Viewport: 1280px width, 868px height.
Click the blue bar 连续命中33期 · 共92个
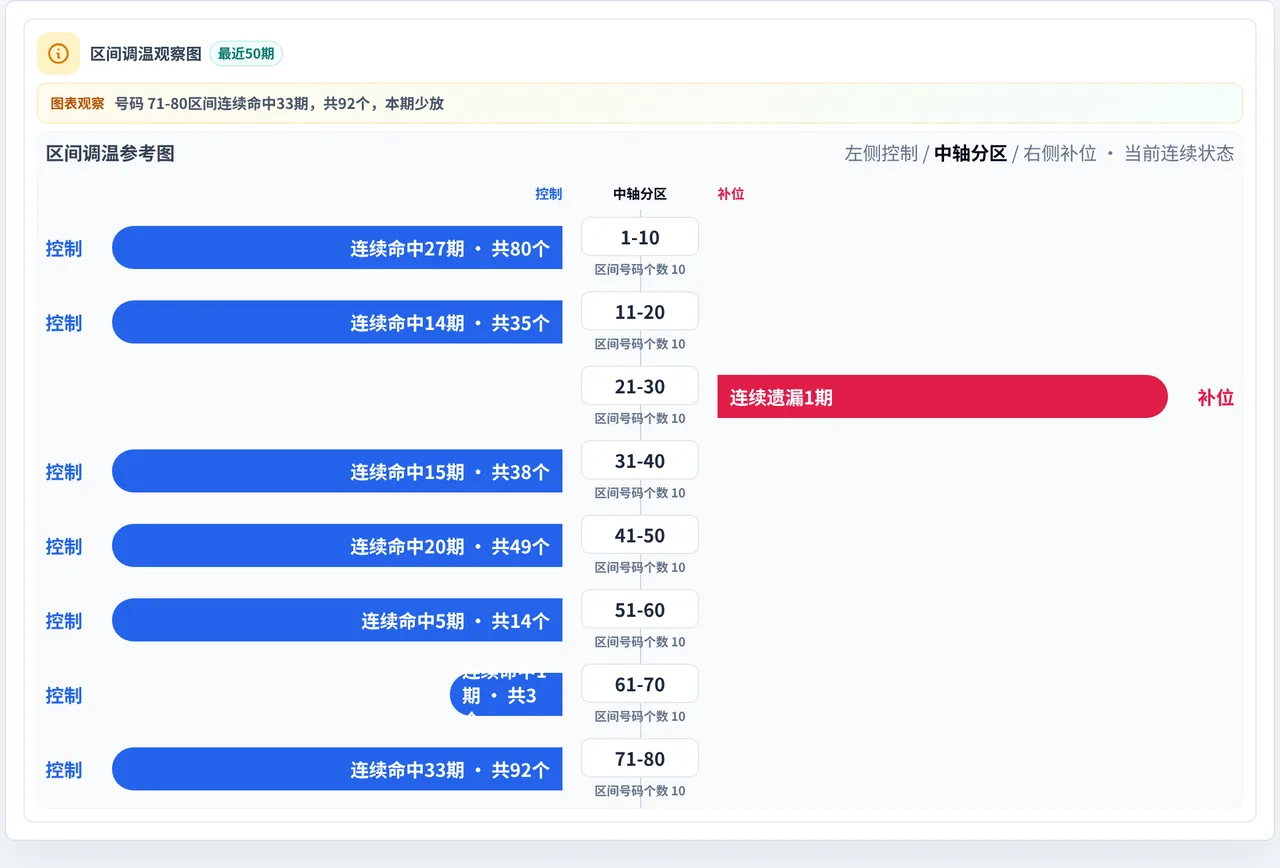[337, 769]
